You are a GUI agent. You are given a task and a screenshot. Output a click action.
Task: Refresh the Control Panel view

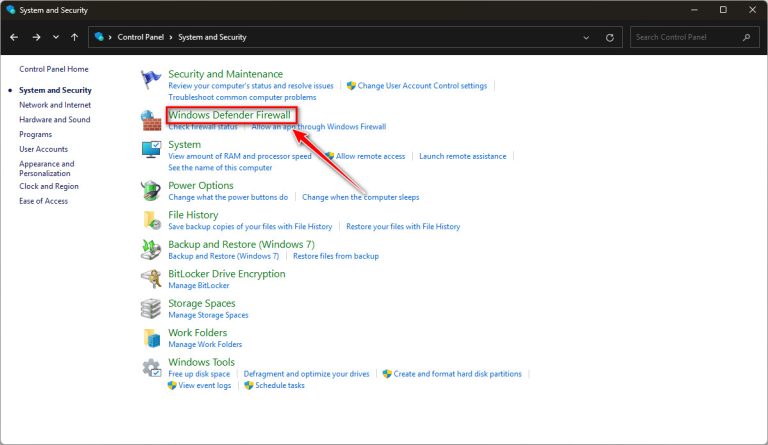610,37
